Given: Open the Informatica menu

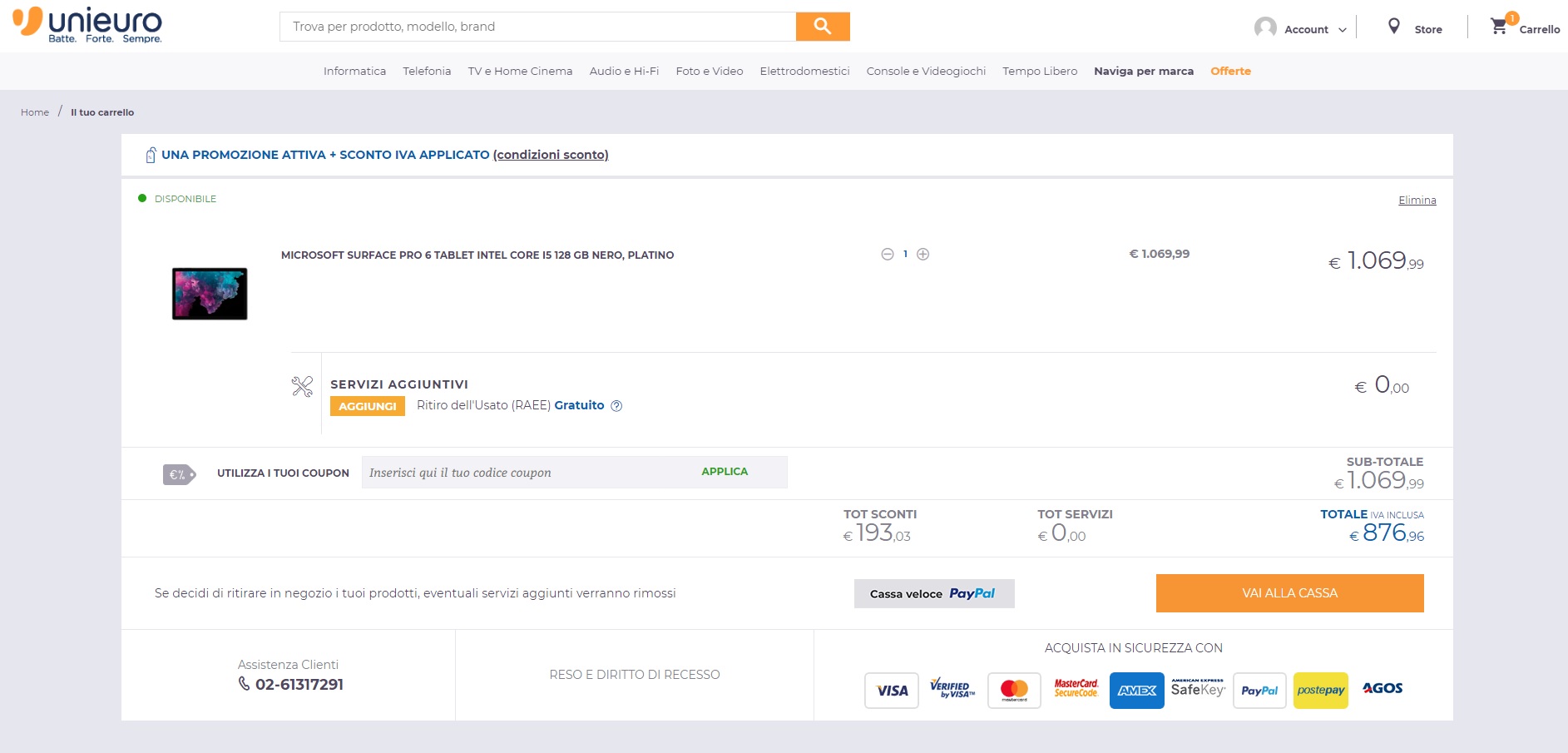Looking at the screenshot, I should point(354,72).
